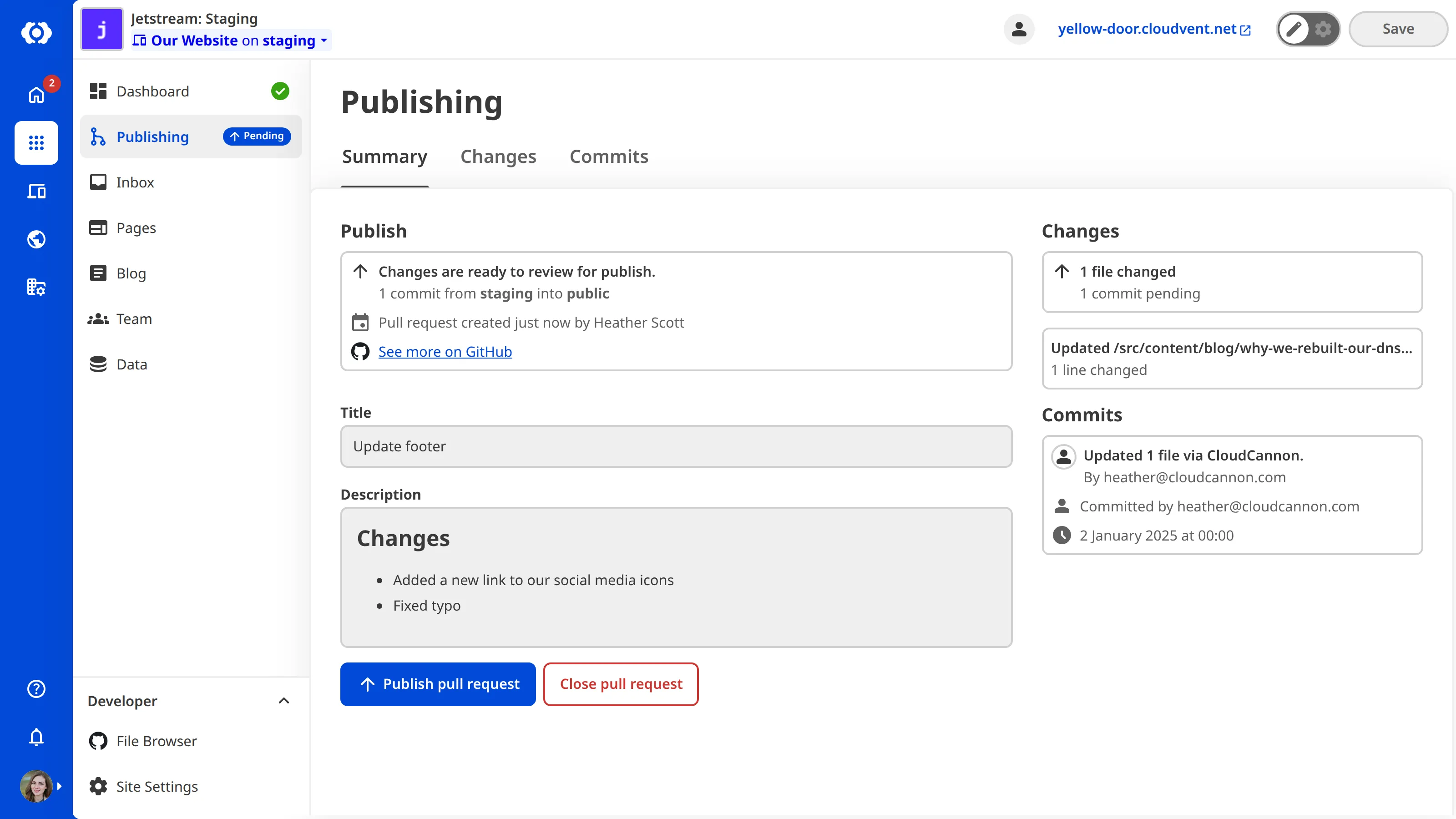Click the user profile icon in header
The height and width of the screenshot is (819, 1456).
click(x=1019, y=29)
